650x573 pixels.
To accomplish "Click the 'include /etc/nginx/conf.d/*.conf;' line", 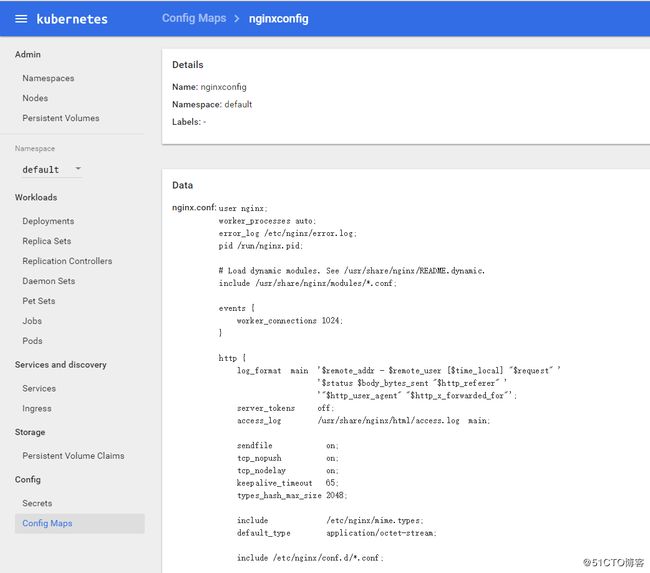I will coord(310,558).
